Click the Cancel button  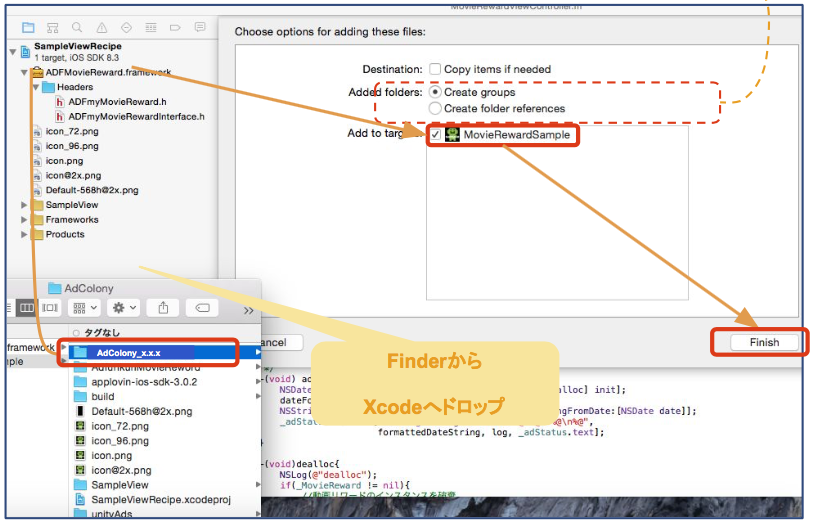281,343
